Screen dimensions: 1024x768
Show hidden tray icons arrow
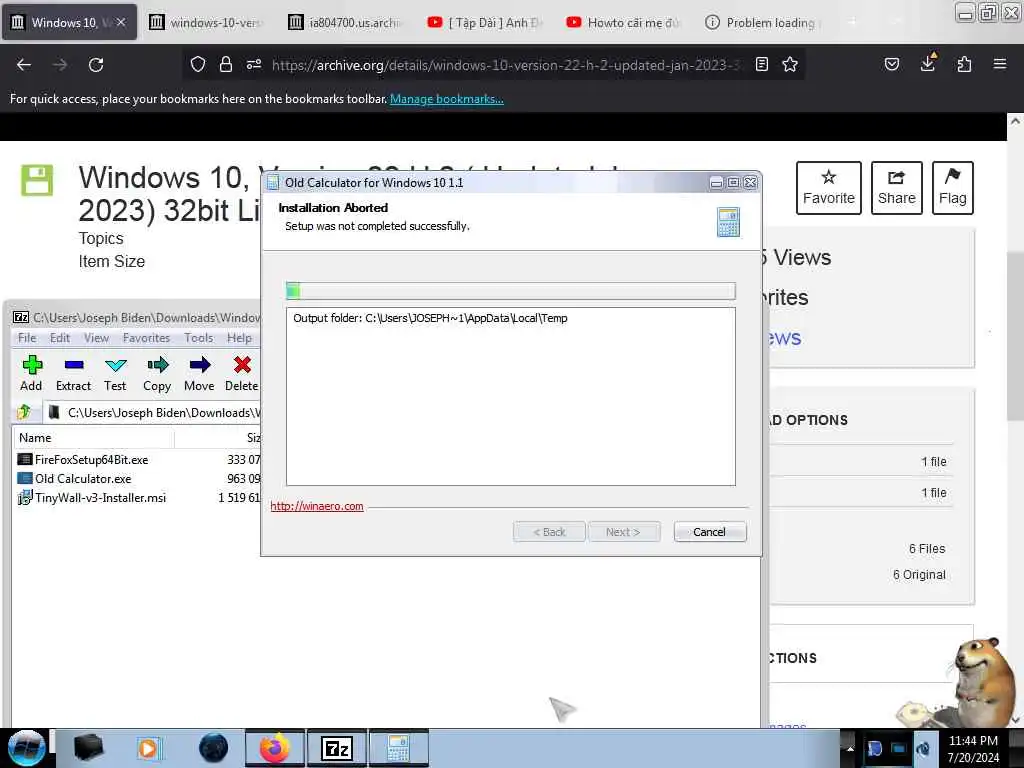click(x=850, y=748)
